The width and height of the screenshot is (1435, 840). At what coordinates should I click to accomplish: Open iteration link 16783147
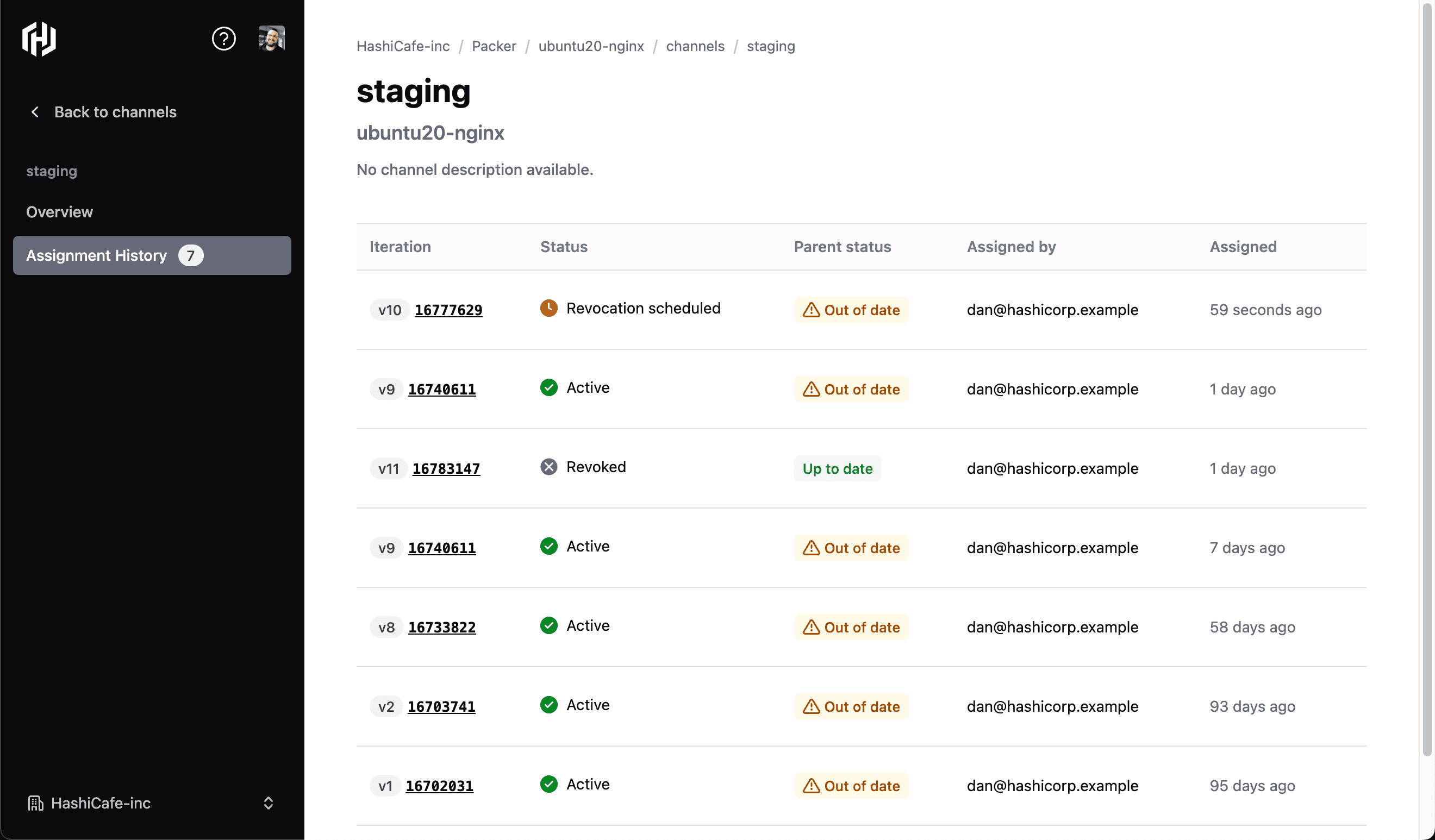pyautogui.click(x=446, y=469)
